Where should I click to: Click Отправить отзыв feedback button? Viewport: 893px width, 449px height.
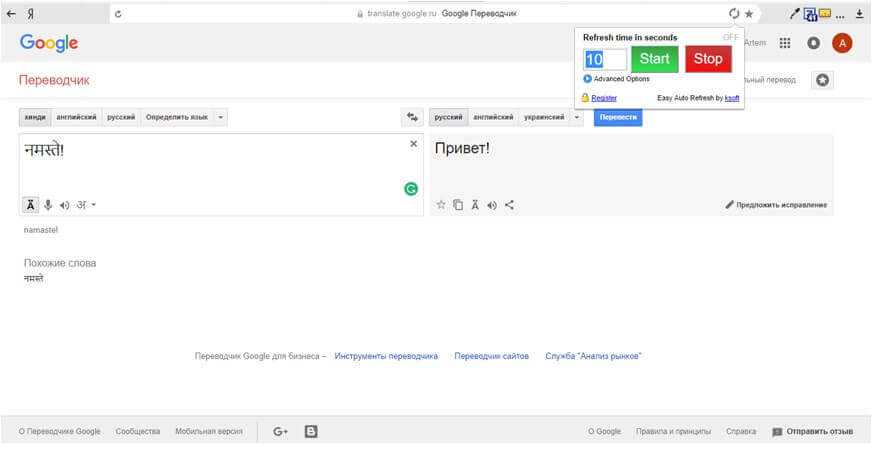[813, 431]
